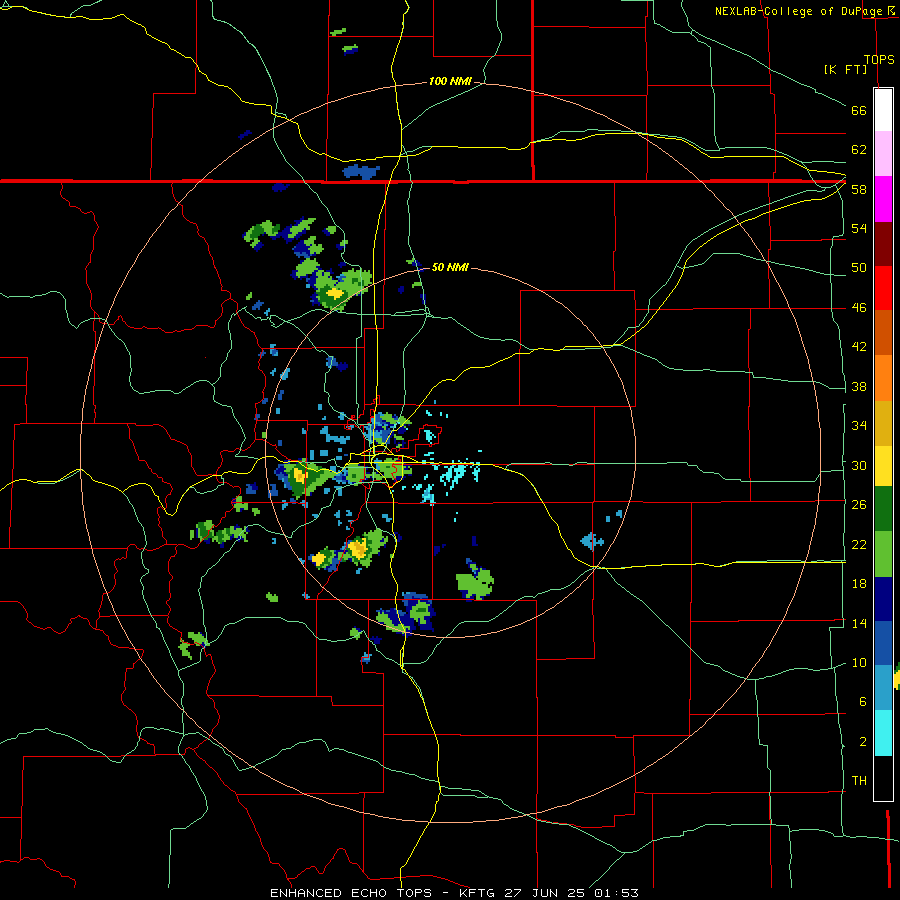Image resolution: width=900 pixels, height=900 pixels.
Task: Click the 58 legend value
Action: [x=859, y=189]
